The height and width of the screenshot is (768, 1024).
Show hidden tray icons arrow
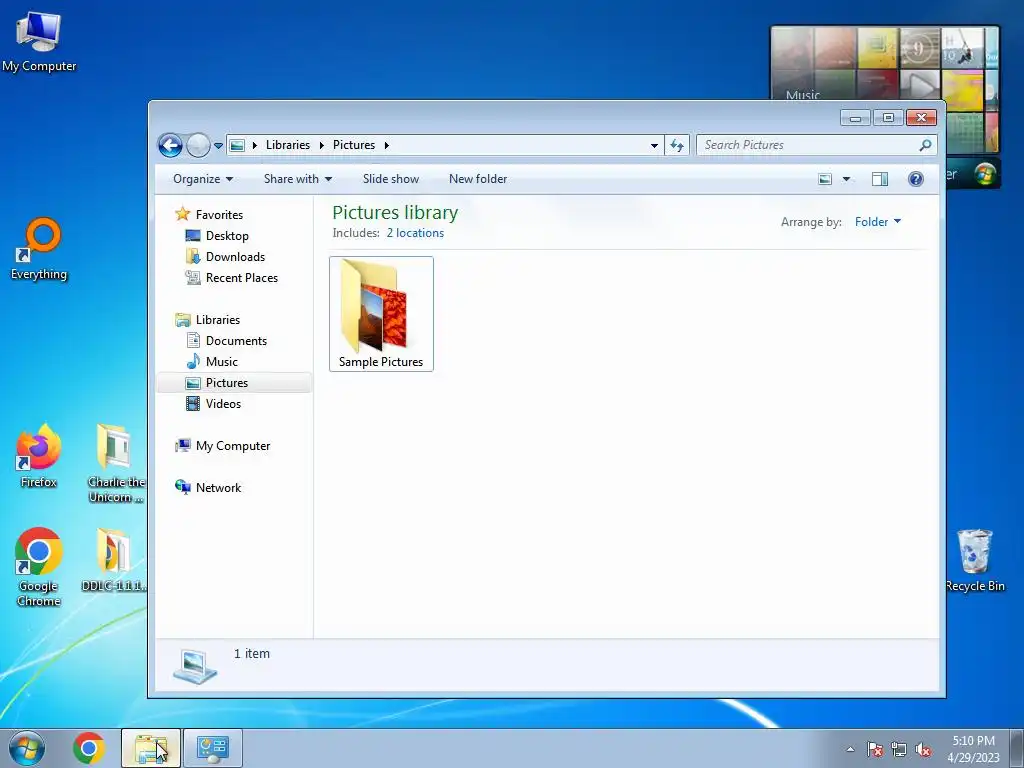(850, 749)
